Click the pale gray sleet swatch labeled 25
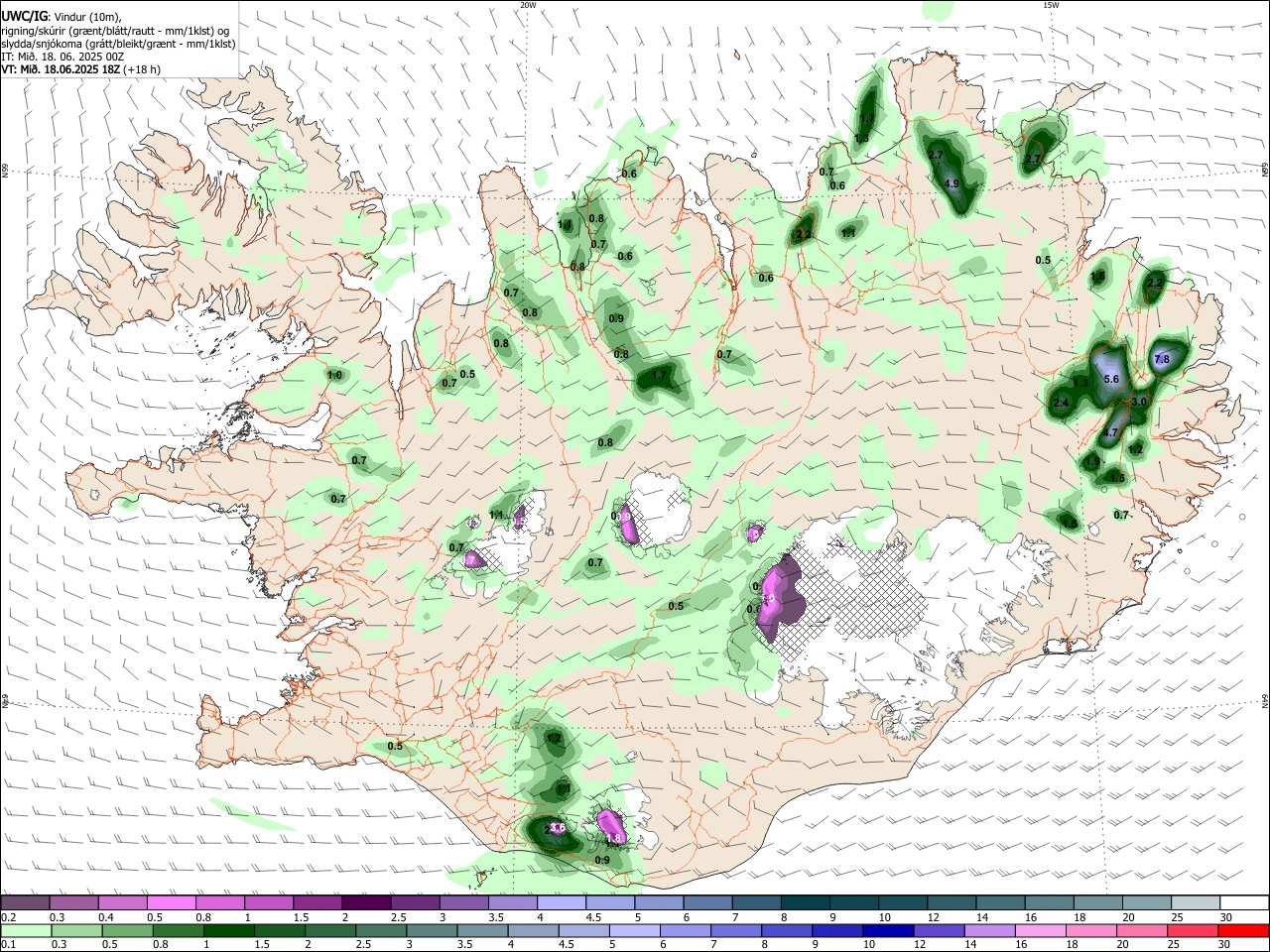This screenshot has width=1270, height=952. coord(1196,902)
